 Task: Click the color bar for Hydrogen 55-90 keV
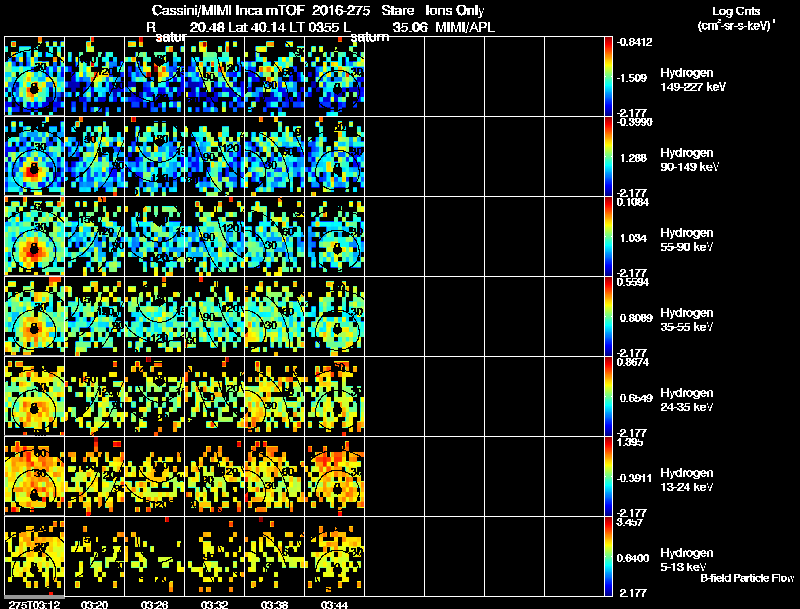pos(610,237)
